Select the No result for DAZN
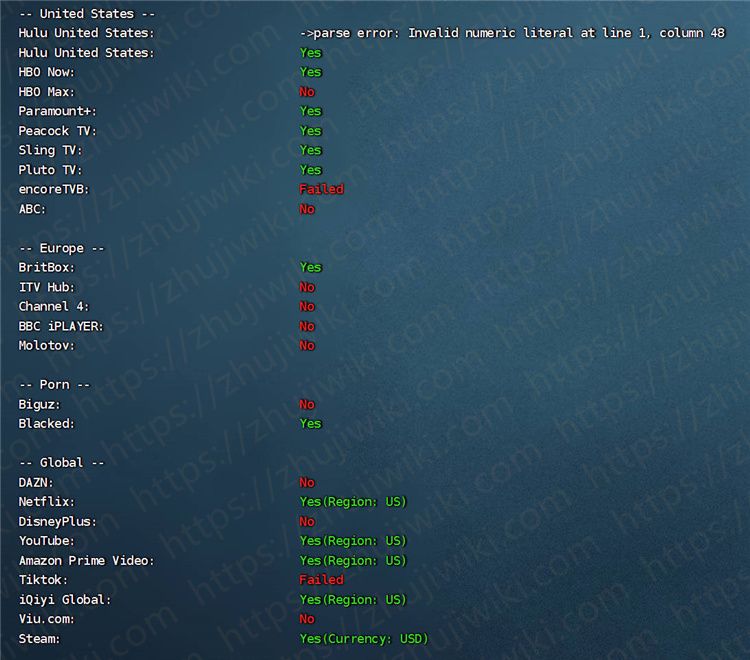This screenshot has height=660, width=750. pos(307,482)
